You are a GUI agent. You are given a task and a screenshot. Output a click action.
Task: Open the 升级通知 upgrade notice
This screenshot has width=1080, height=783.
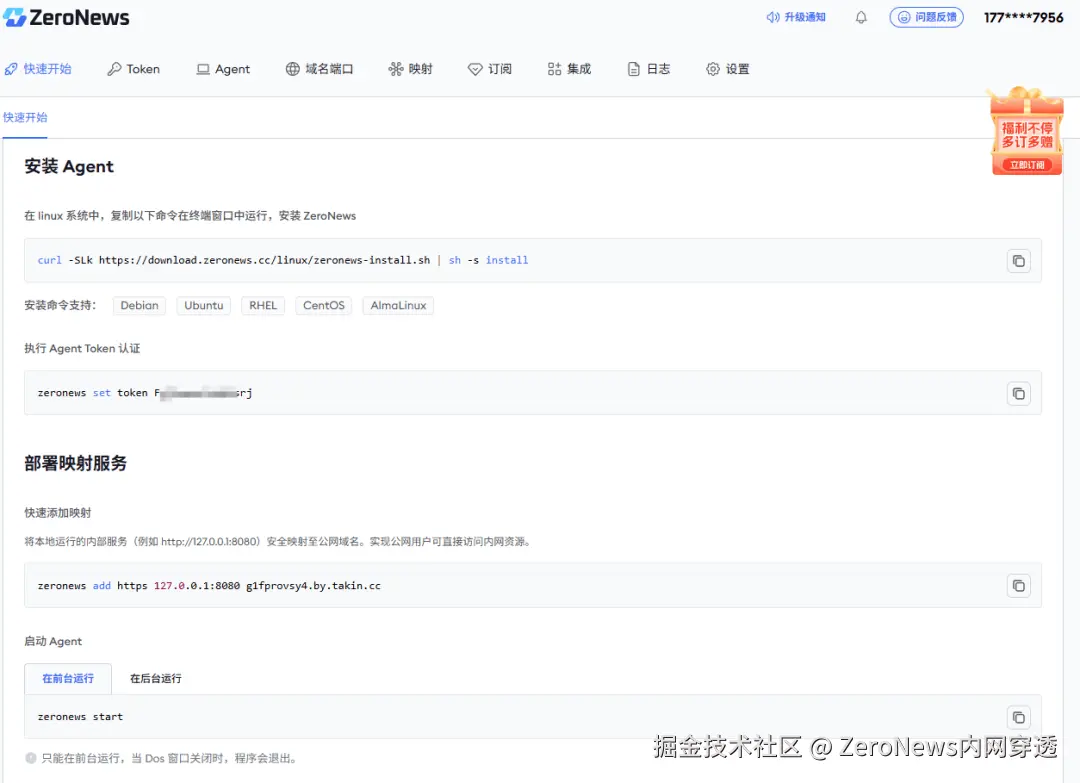click(796, 17)
